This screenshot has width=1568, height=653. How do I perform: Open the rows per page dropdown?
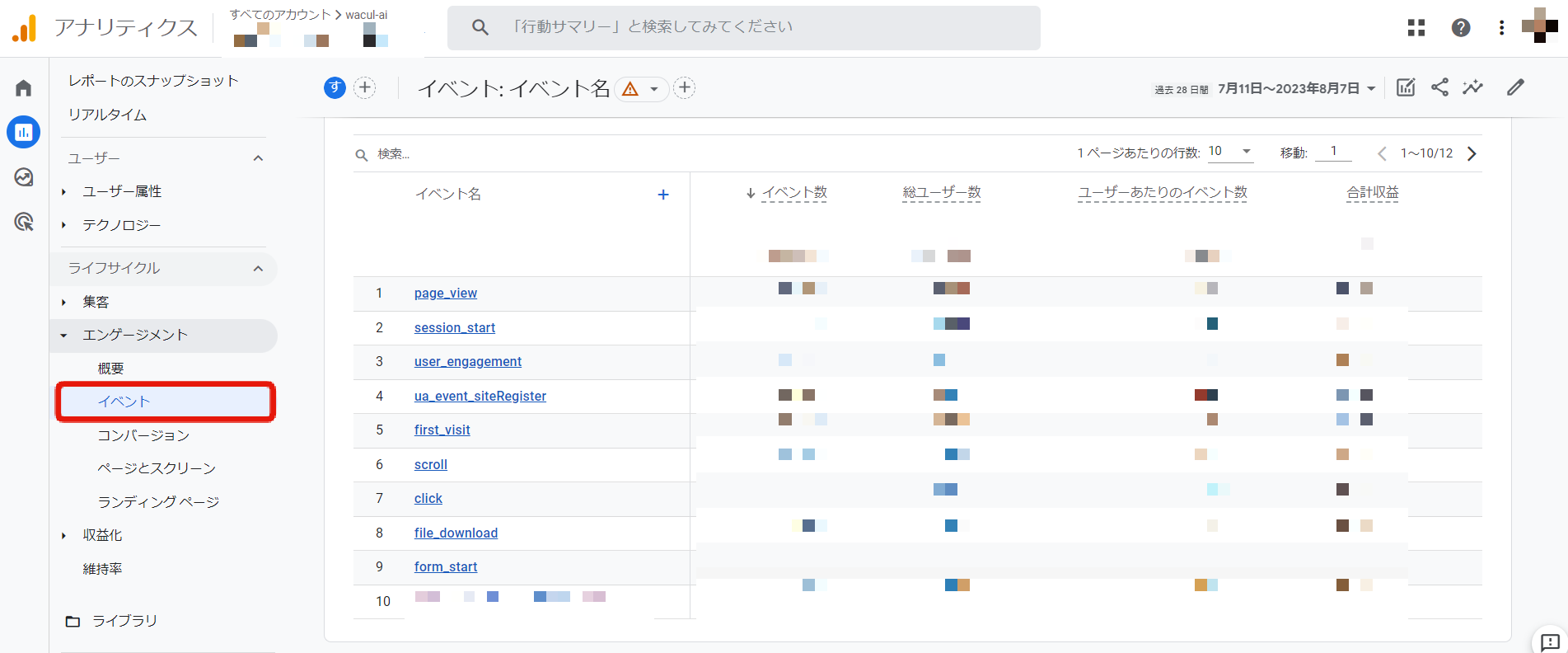(x=1230, y=152)
